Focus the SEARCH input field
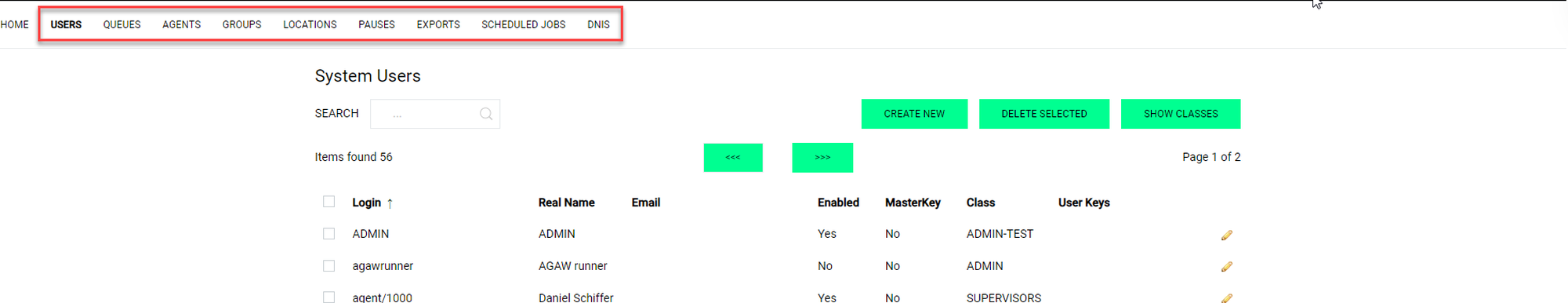This screenshot has width=1568, height=303. 435,114
